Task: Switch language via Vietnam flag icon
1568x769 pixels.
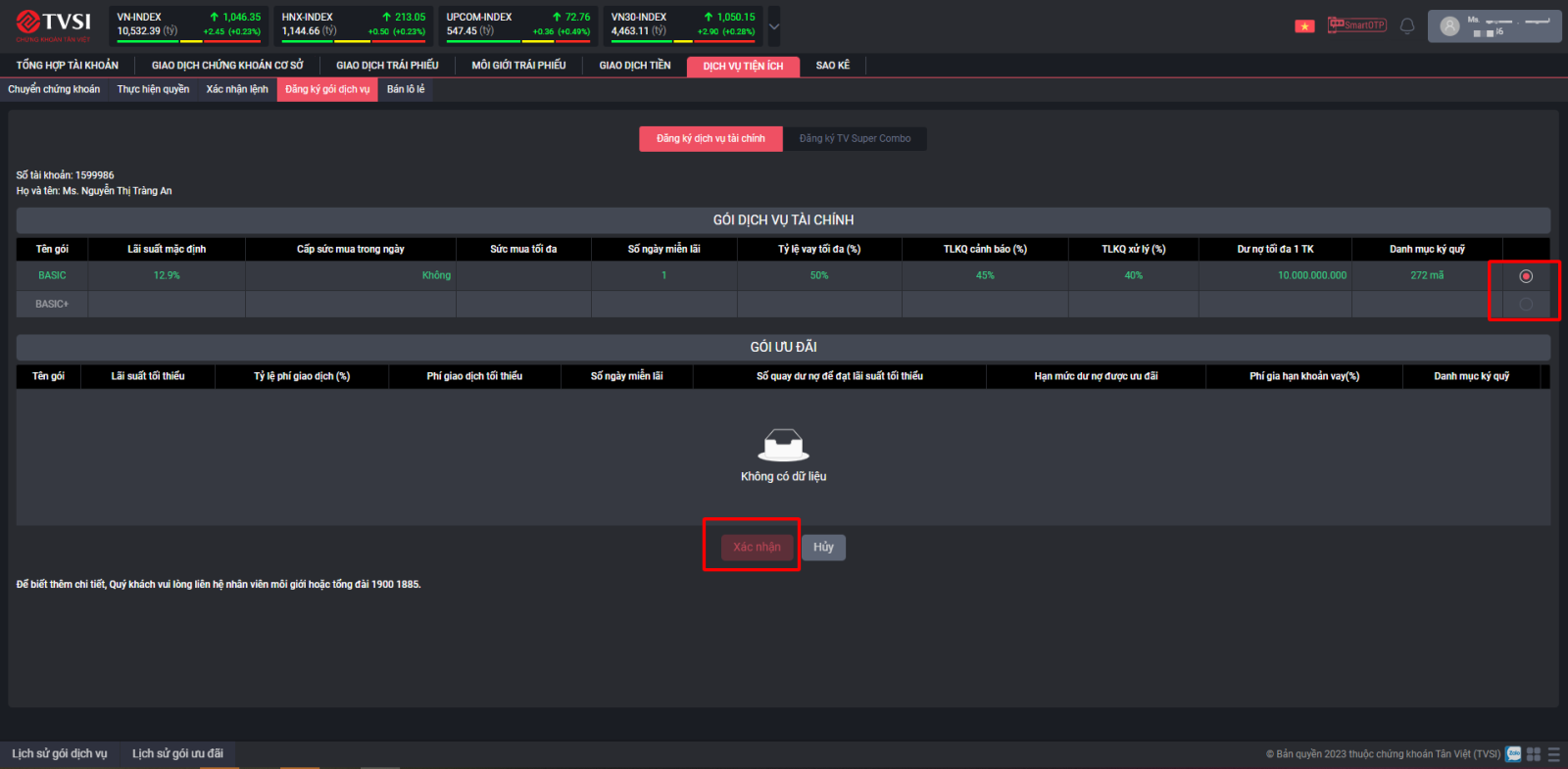Action: coord(1304,26)
